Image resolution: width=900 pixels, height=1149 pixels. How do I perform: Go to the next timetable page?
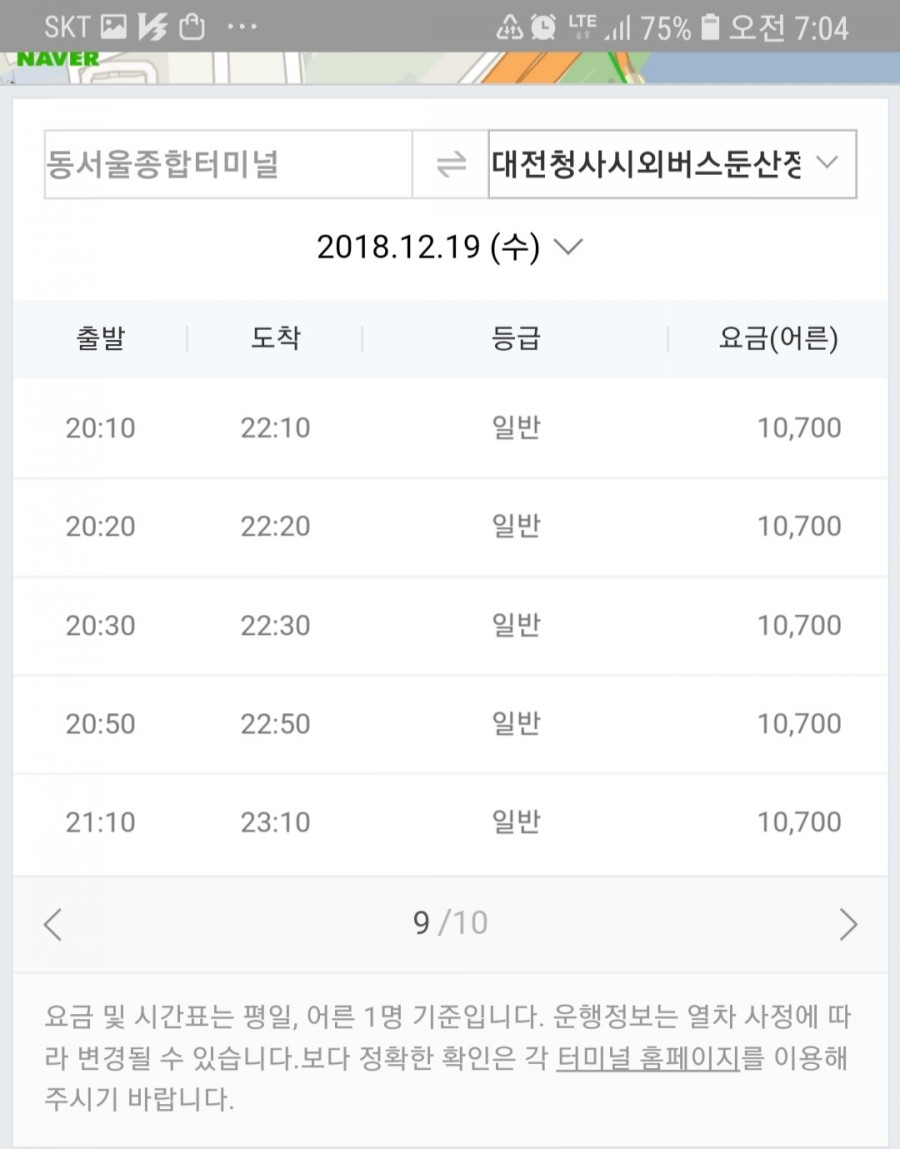tap(848, 924)
